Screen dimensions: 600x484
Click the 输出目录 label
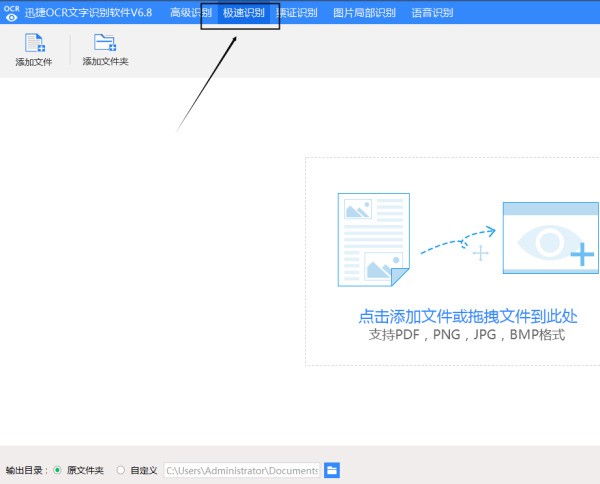click(x=24, y=470)
